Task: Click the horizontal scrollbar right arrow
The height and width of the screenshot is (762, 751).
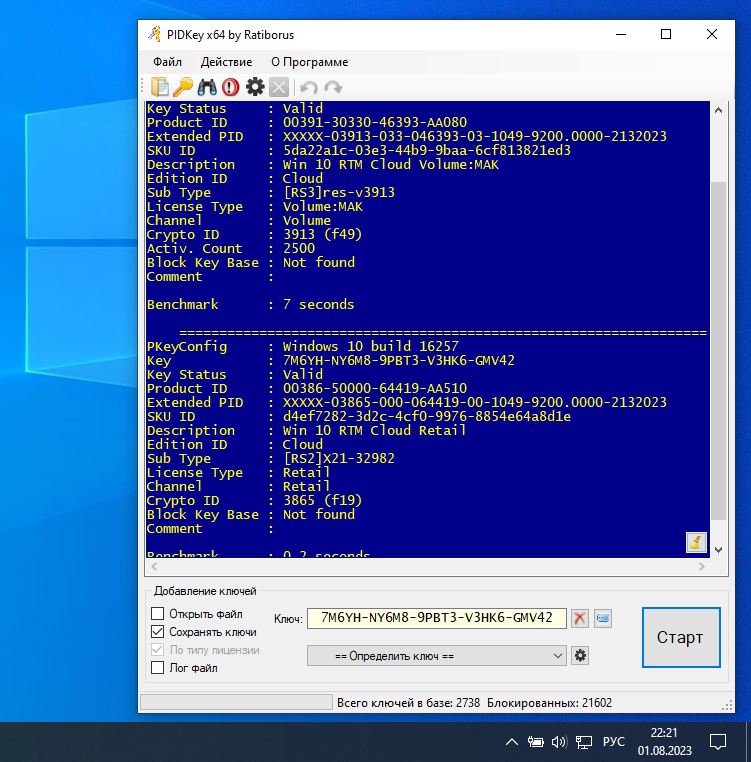Action: coord(701,566)
